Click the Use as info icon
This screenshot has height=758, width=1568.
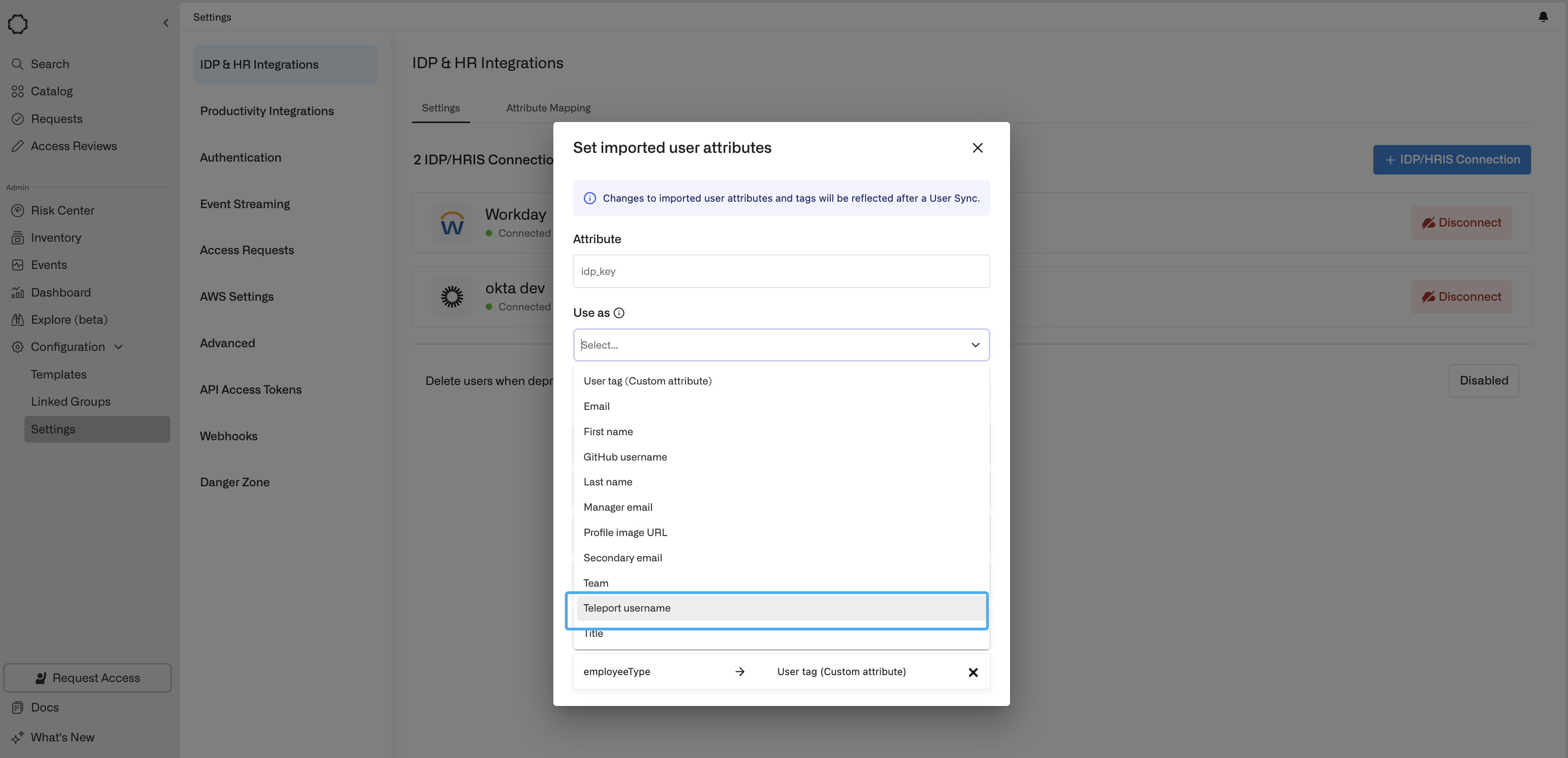point(618,313)
